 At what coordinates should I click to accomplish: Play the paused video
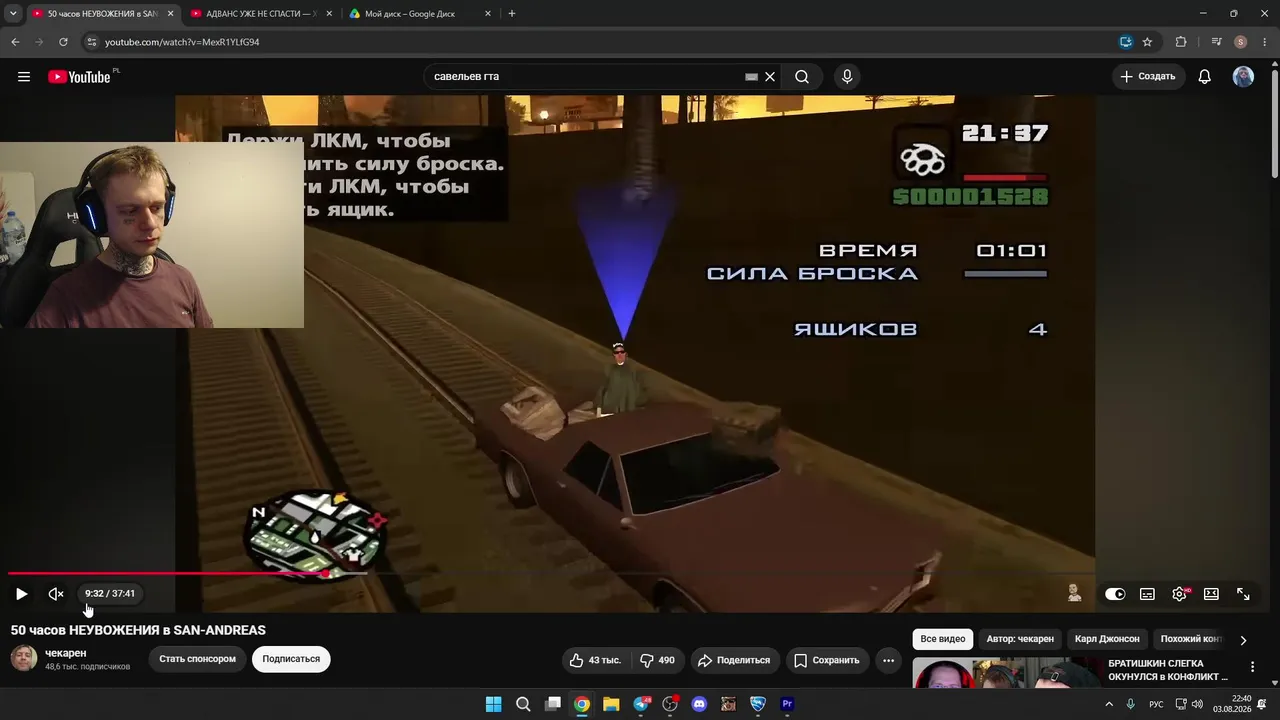tap(21, 594)
